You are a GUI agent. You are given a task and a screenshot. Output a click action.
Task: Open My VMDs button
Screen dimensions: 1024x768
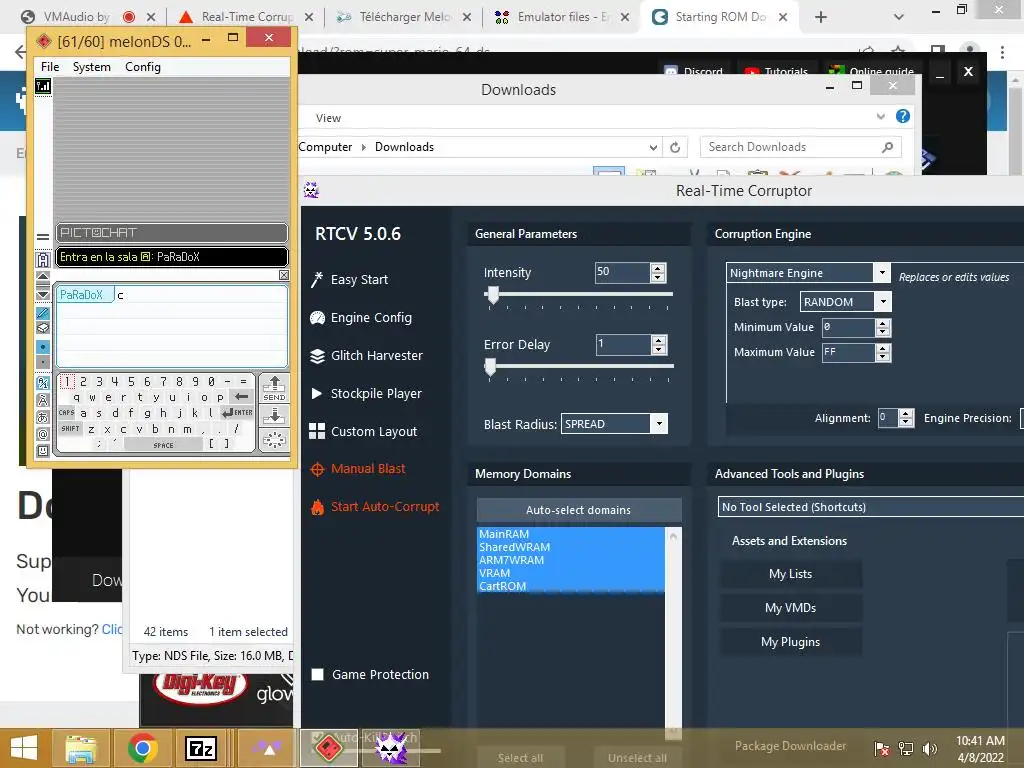tap(790, 608)
